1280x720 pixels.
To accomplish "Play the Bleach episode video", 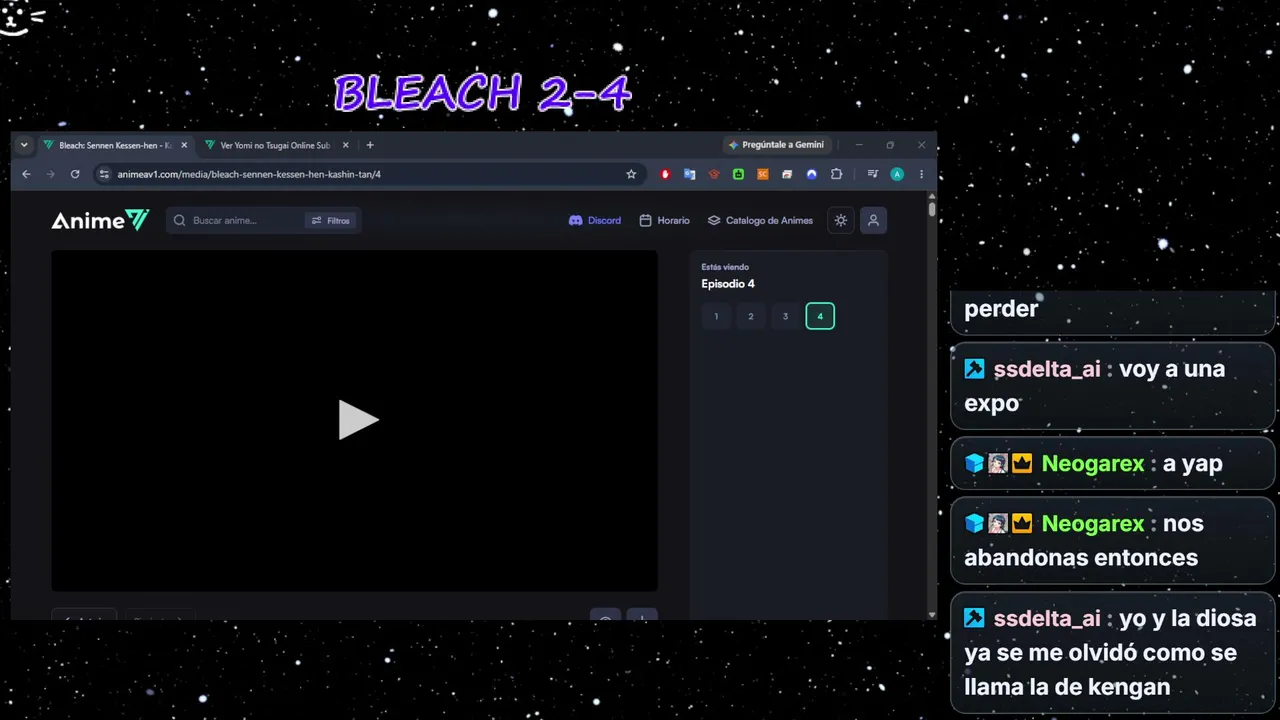I will pos(357,420).
